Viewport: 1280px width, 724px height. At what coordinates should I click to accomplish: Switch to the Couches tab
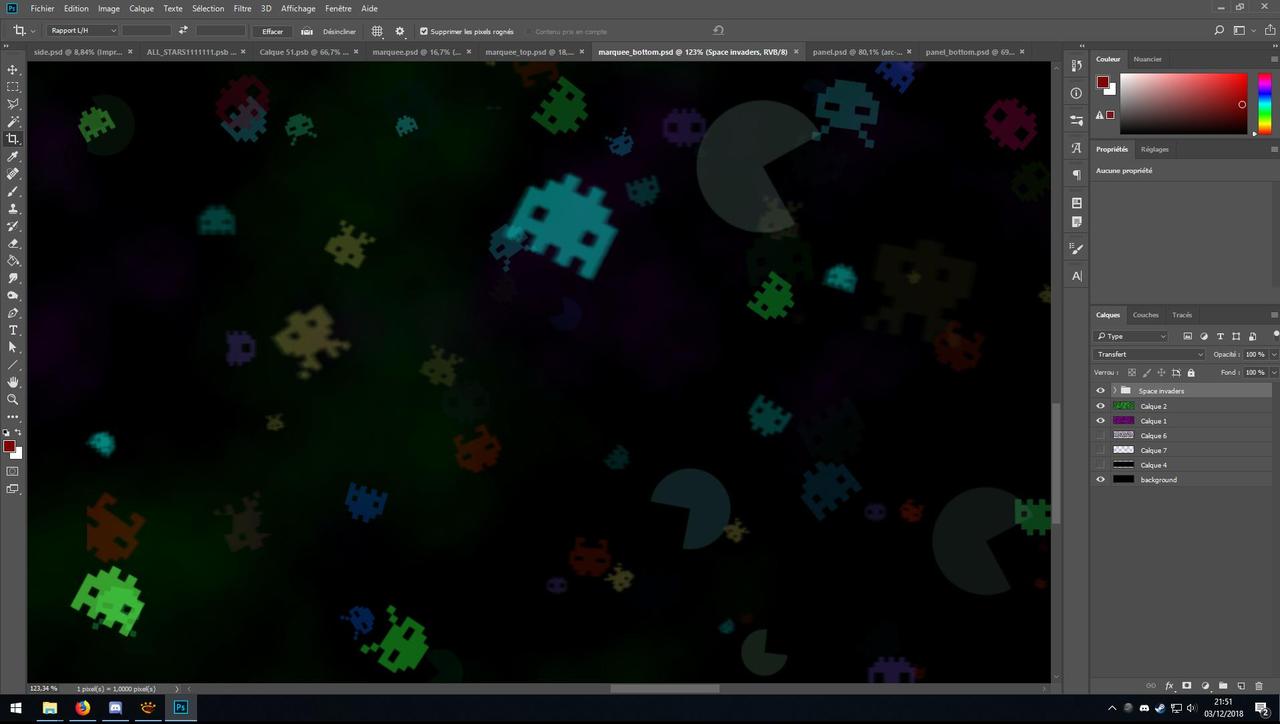coord(1146,315)
